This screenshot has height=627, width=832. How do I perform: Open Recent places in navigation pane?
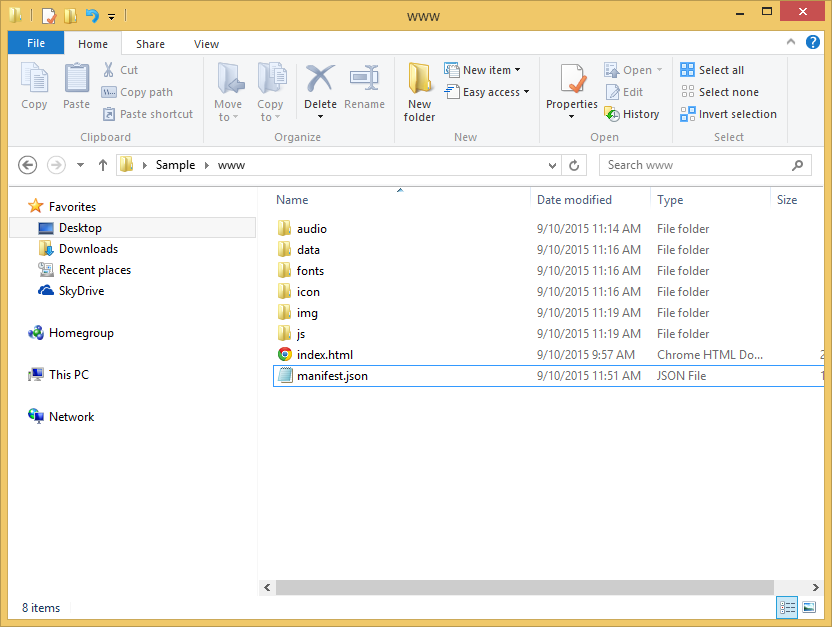click(x=84, y=269)
